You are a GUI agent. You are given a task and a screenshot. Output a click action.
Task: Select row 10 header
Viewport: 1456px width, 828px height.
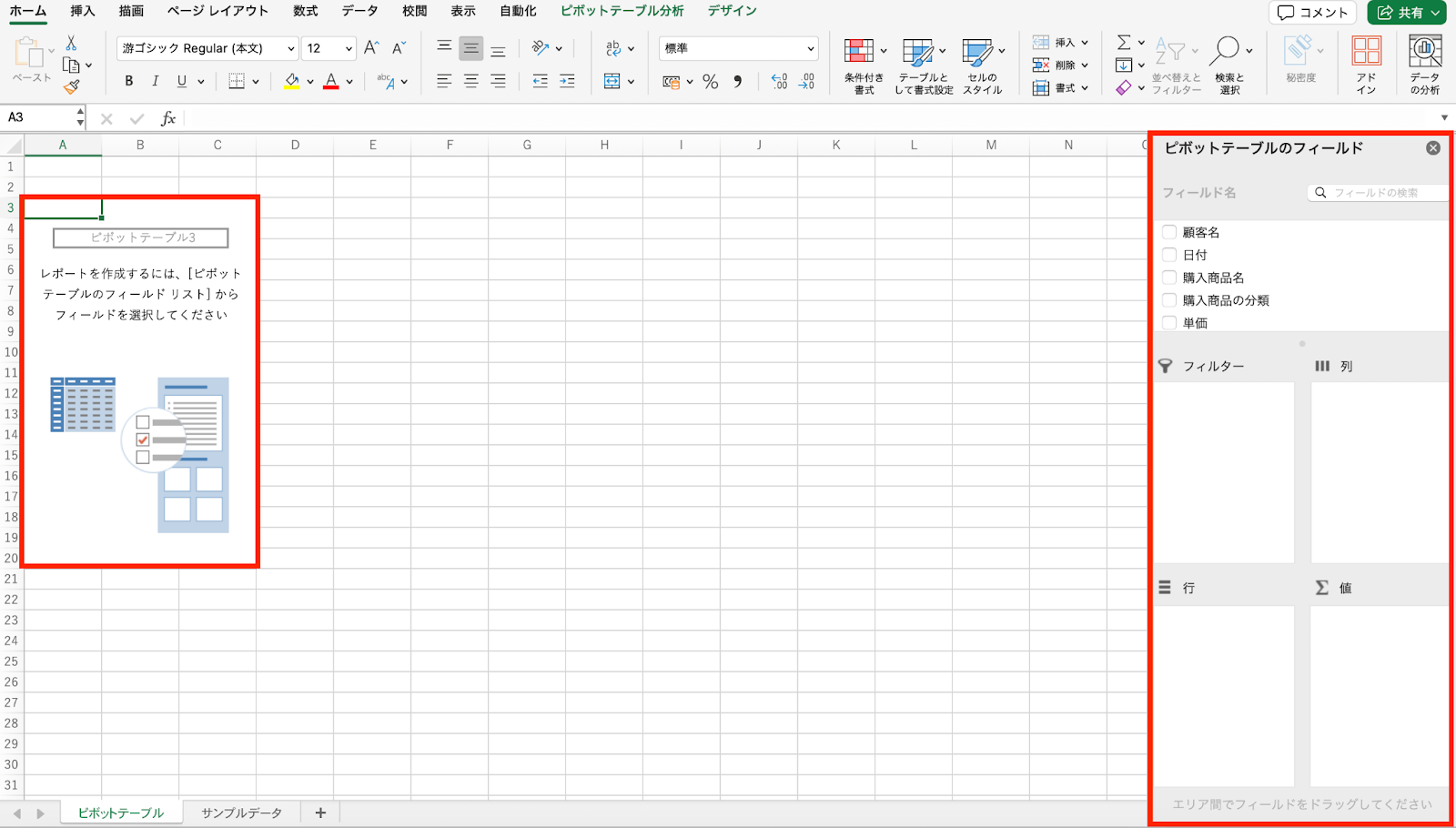(12, 352)
